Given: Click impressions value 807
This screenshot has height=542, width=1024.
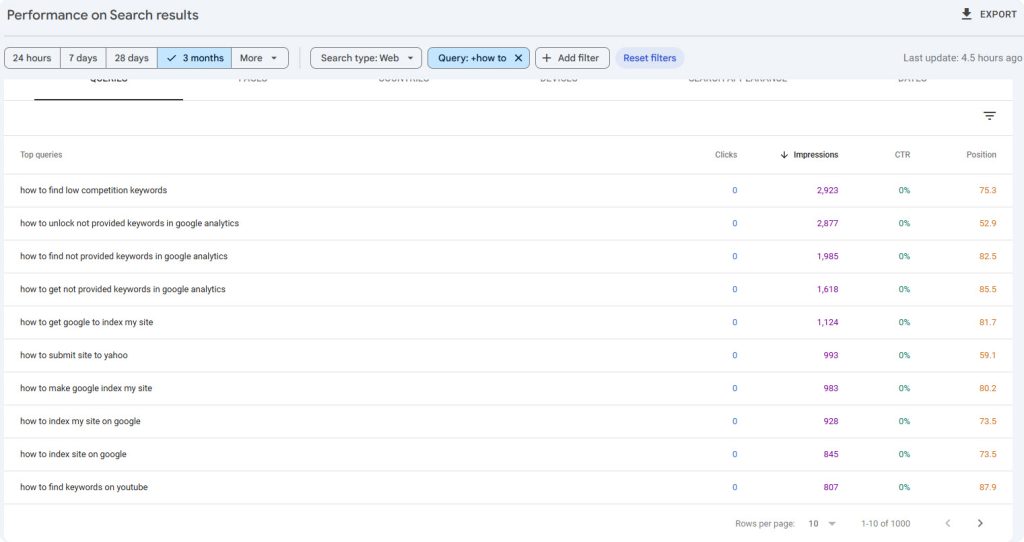Looking at the screenshot, I should (831, 487).
